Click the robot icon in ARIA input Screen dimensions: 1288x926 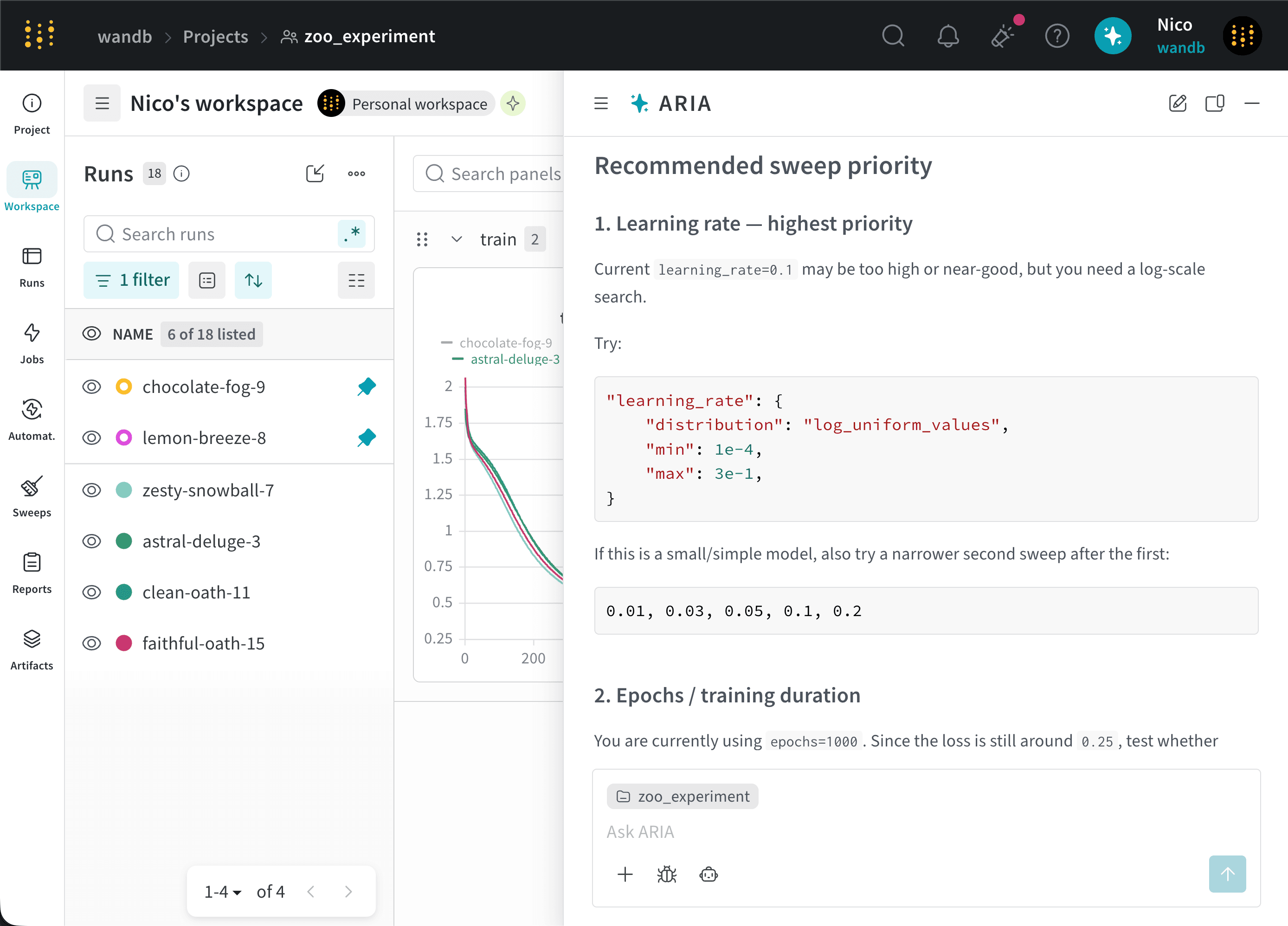click(709, 875)
